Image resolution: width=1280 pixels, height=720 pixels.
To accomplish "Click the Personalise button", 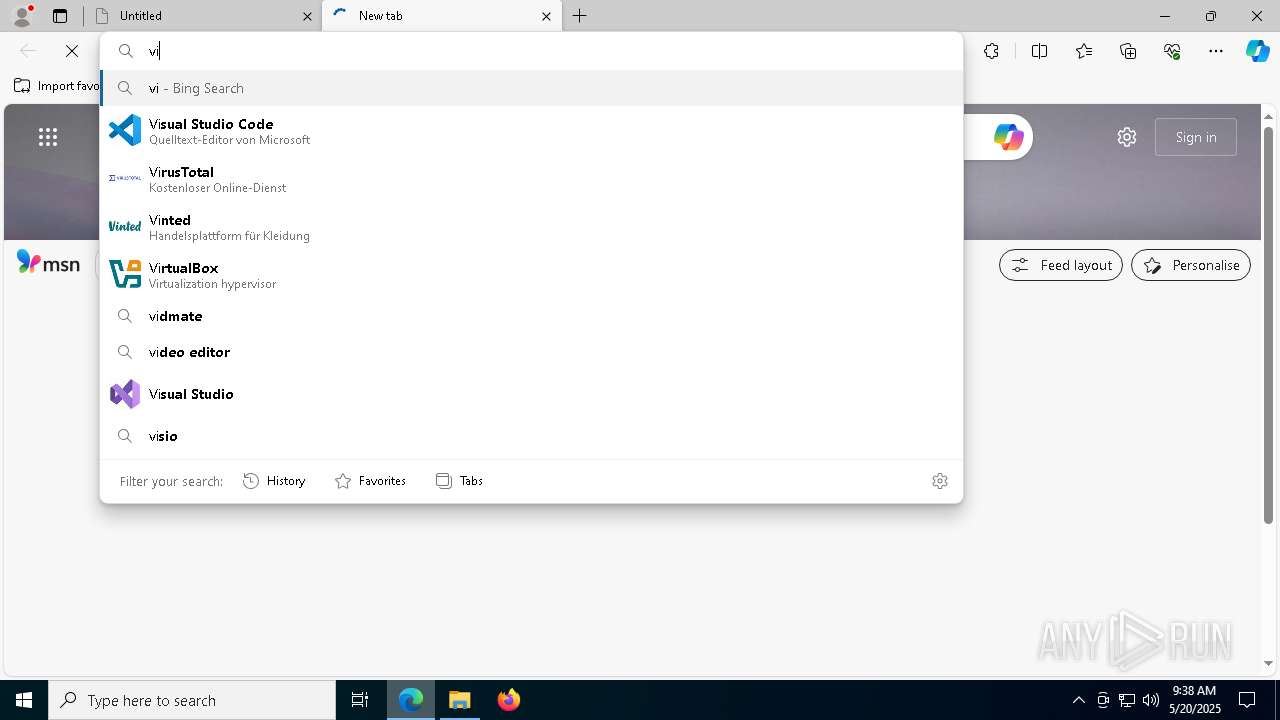I will coord(1191,265).
